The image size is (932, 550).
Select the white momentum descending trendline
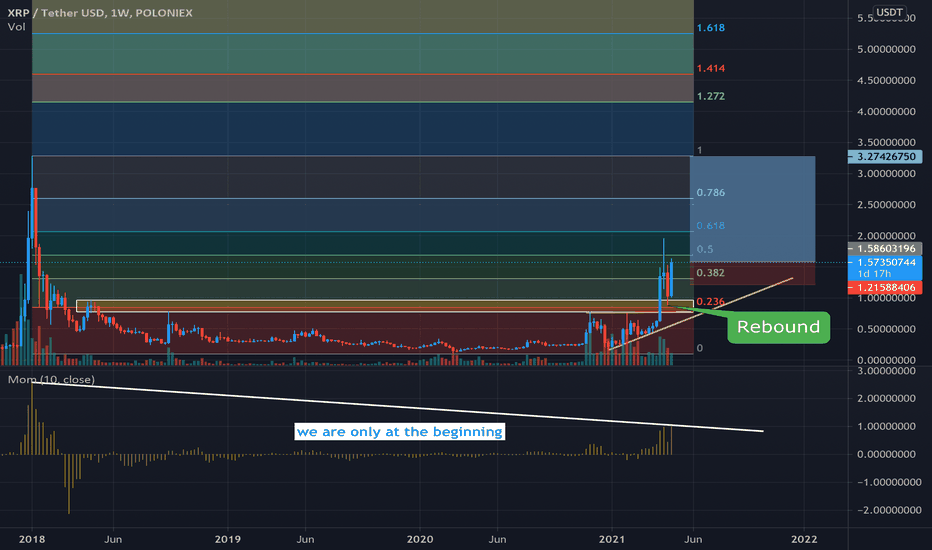tap(397, 407)
